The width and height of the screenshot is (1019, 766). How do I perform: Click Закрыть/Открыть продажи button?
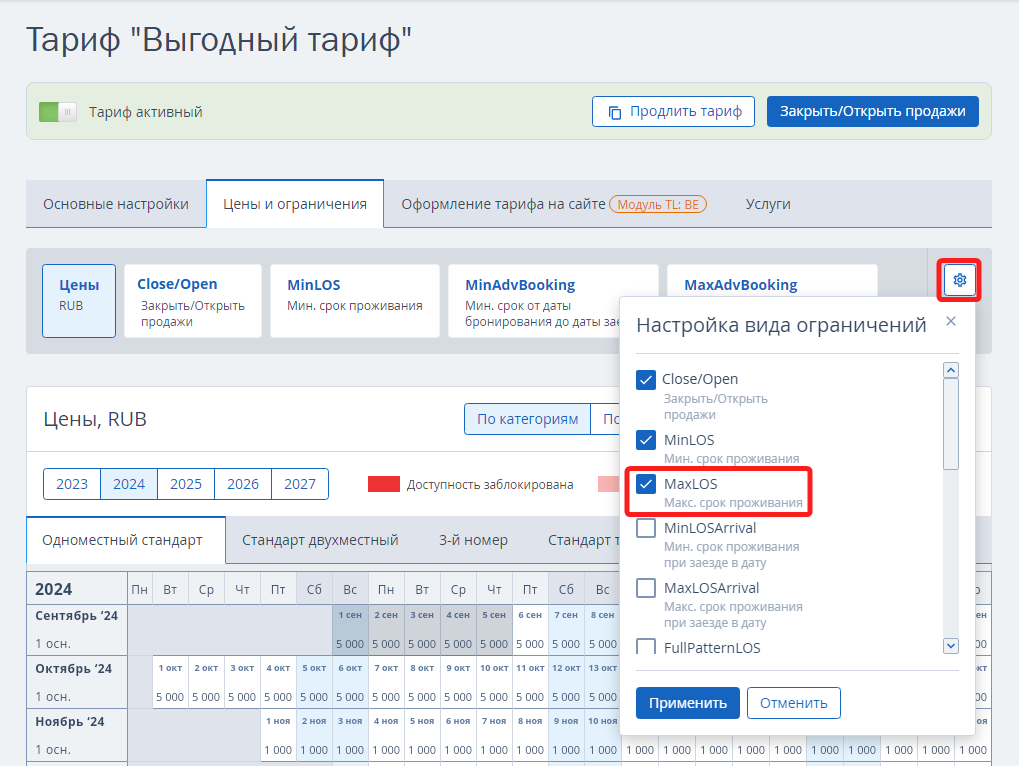pos(872,111)
